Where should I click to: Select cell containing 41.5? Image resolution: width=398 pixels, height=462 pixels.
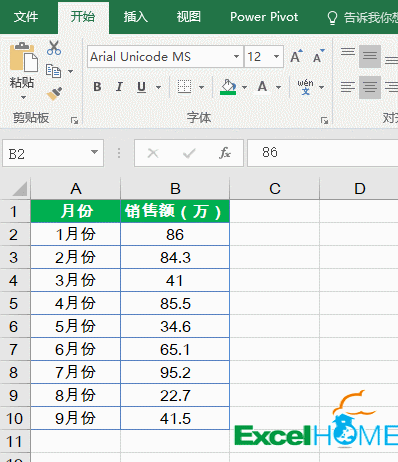pos(175,418)
